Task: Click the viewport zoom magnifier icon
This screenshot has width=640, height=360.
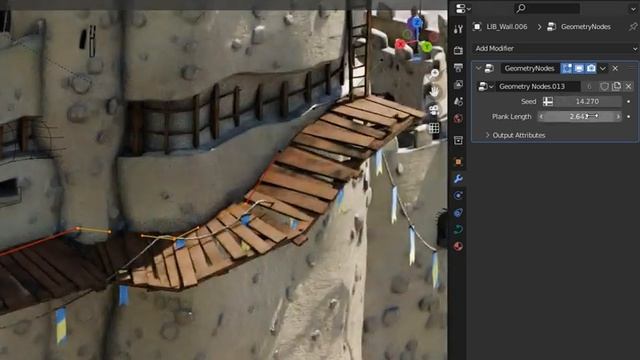Action: [x=434, y=73]
